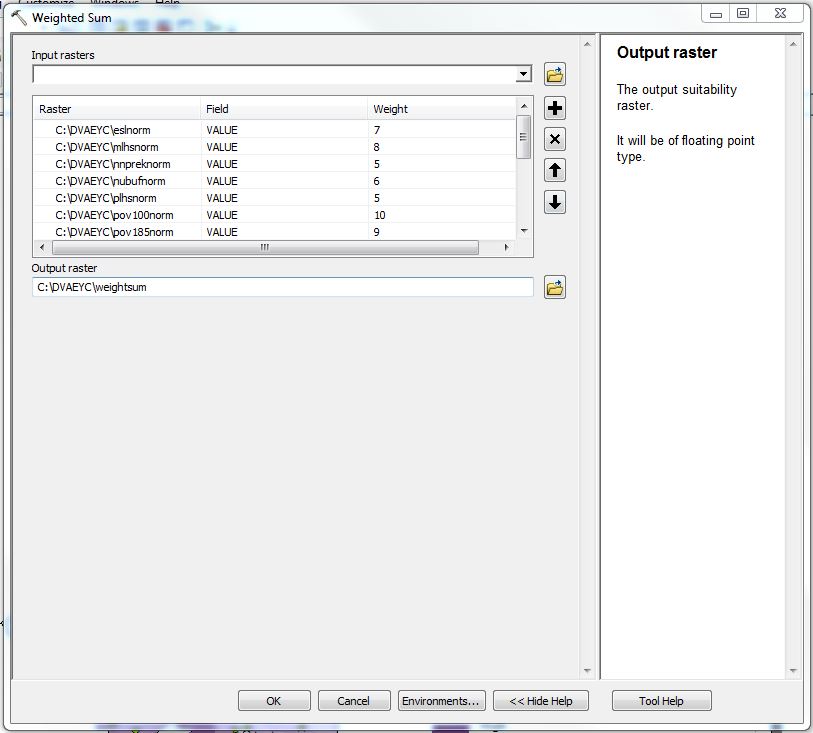813x733 pixels.
Task: Browse for input rasters folder icon
Action: pos(555,75)
